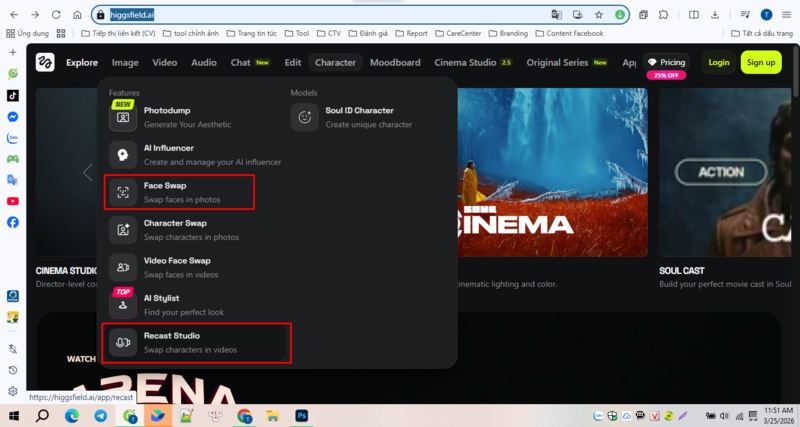Open the CTV bookmark folder
This screenshot has width=800, height=427.
(x=329, y=34)
